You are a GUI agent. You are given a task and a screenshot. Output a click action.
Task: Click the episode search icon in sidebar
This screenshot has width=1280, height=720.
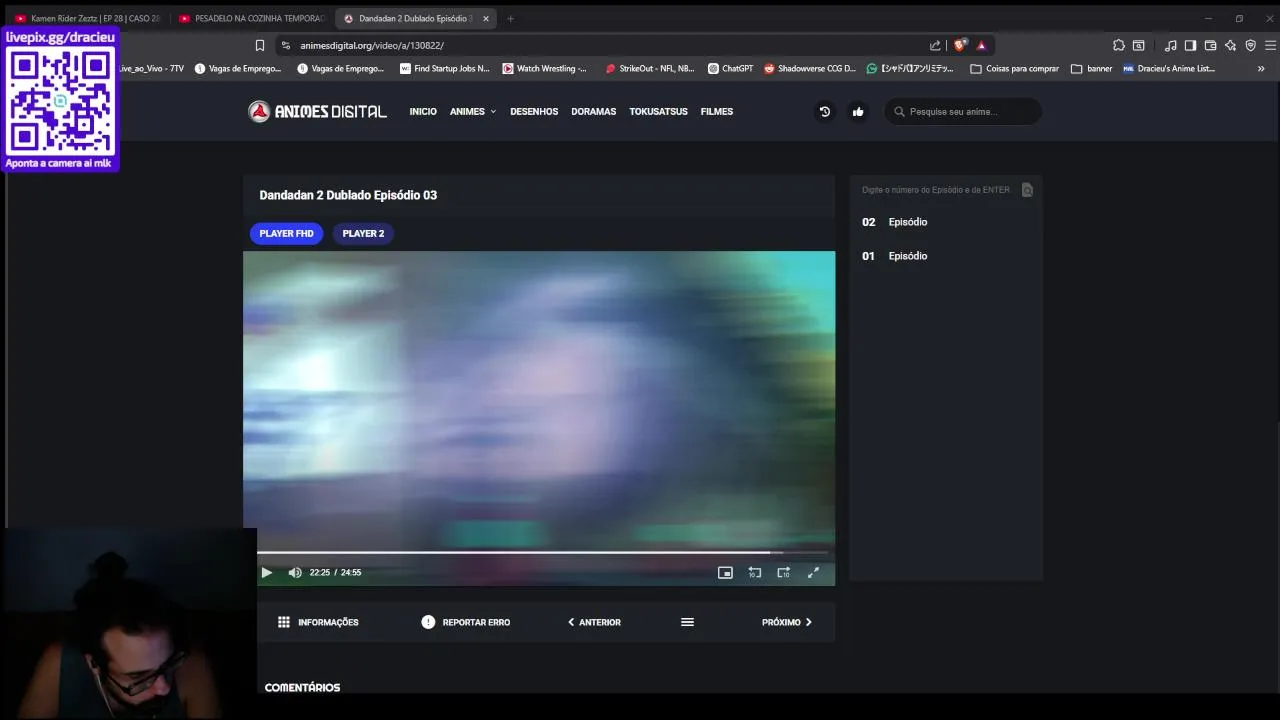coord(1027,190)
